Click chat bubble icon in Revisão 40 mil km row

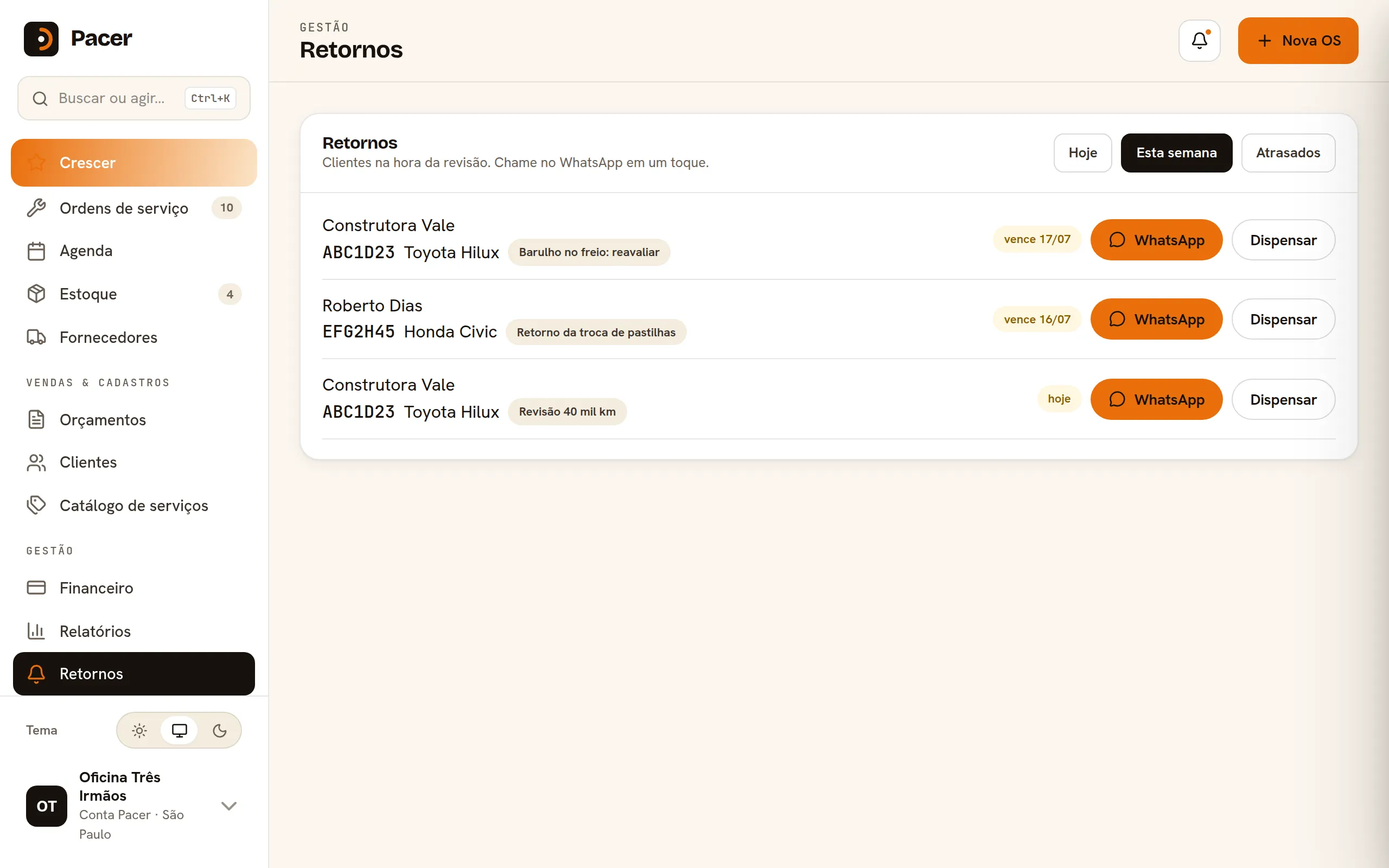pos(1117,400)
